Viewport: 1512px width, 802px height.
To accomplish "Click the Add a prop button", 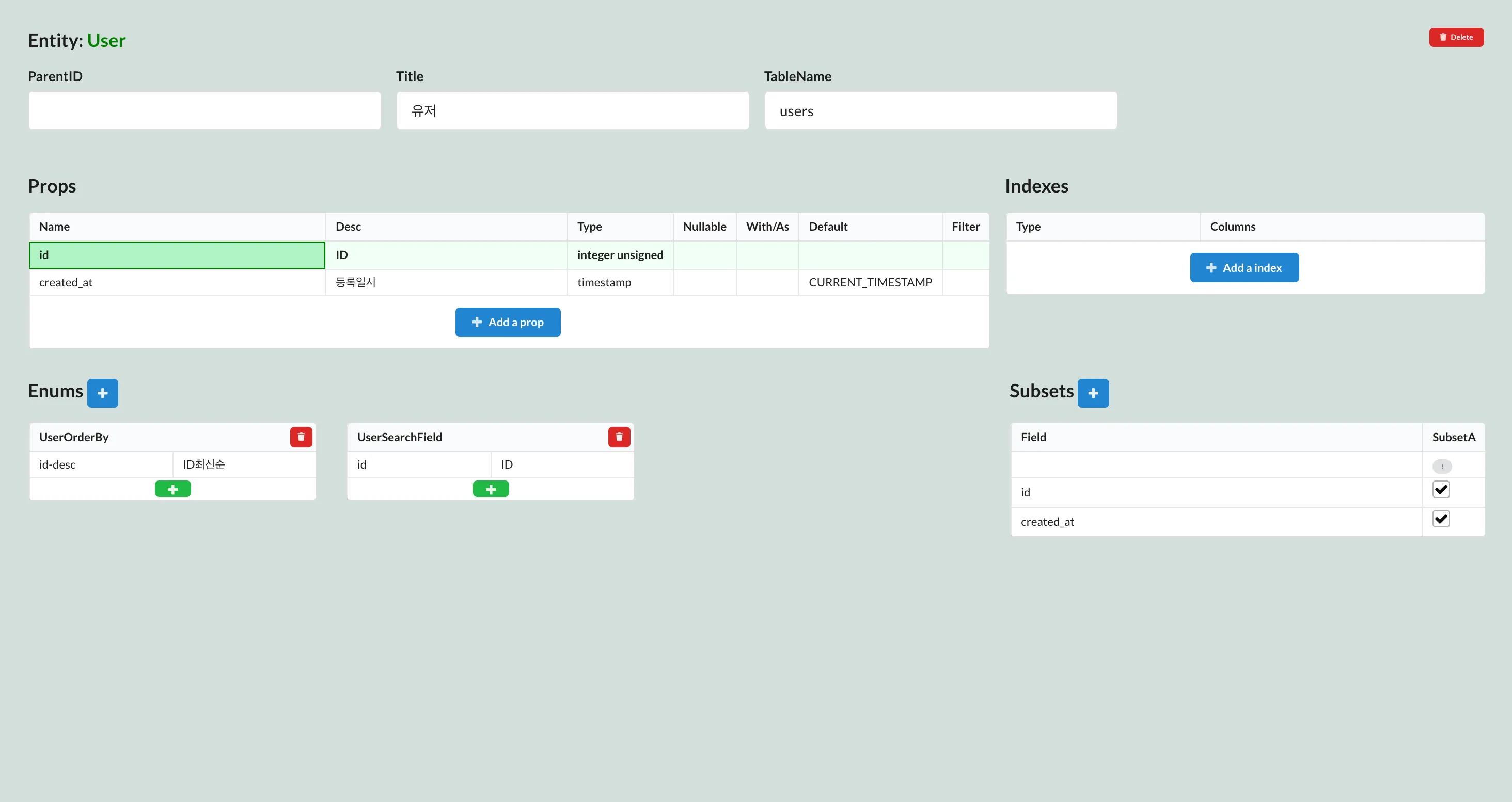I will (508, 322).
